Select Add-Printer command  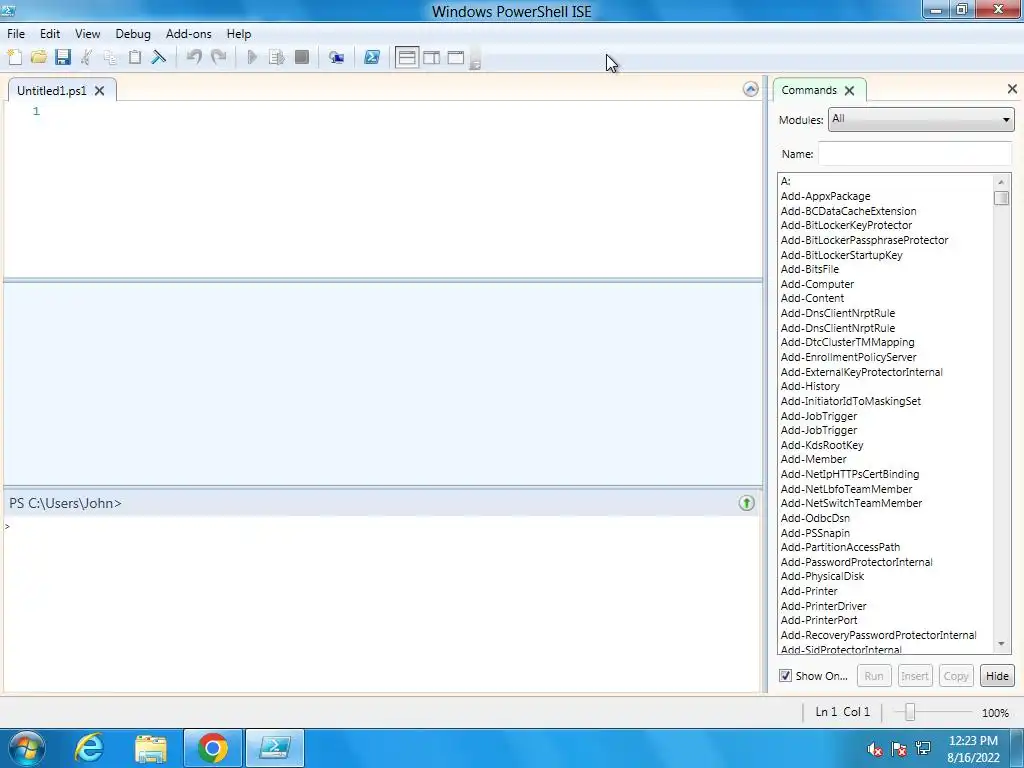coord(808,591)
